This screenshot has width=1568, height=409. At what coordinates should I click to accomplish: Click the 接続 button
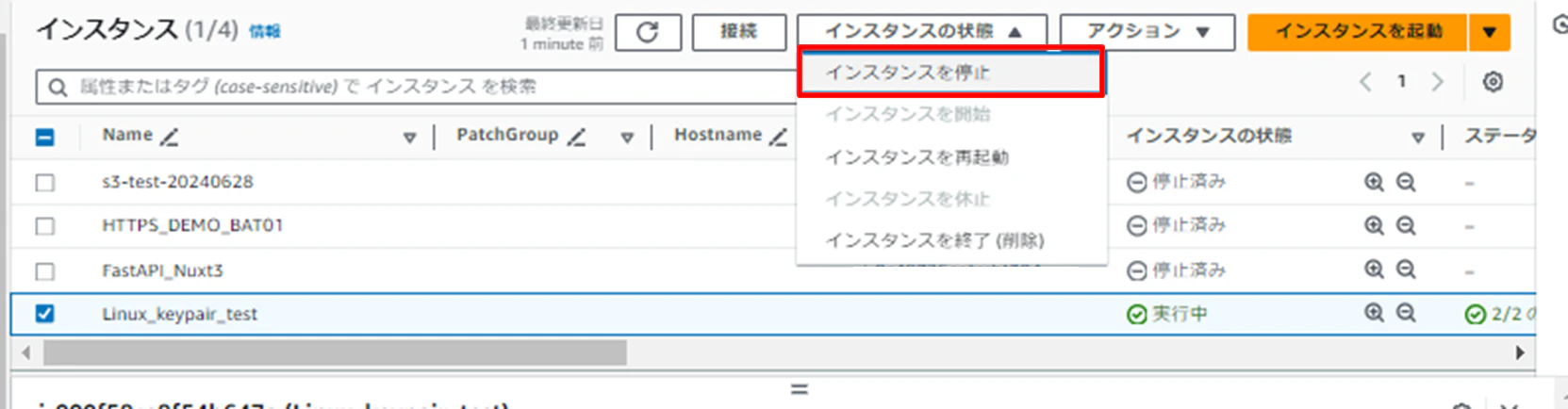click(x=739, y=32)
